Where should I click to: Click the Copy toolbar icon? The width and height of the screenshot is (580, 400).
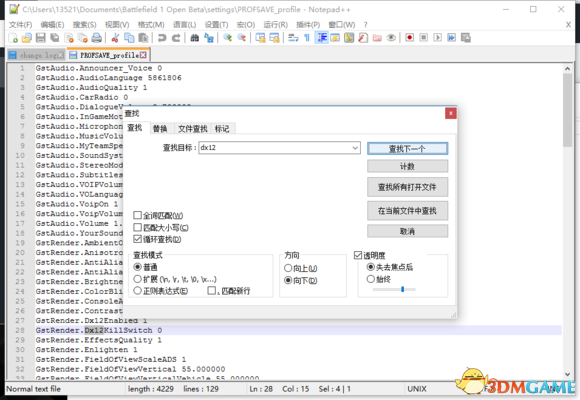[x=129, y=38]
